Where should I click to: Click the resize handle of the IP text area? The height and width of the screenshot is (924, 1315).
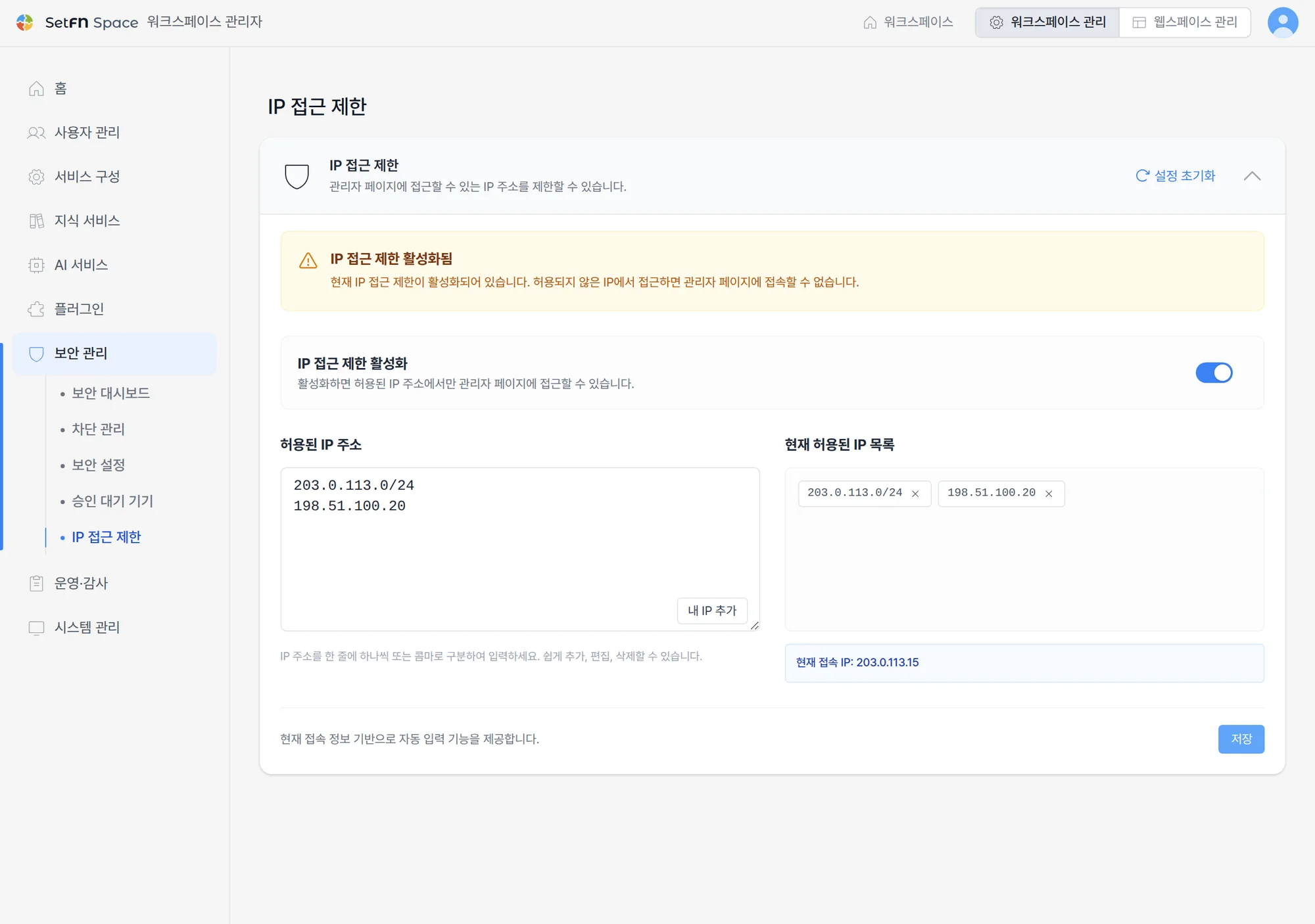(x=755, y=626)
